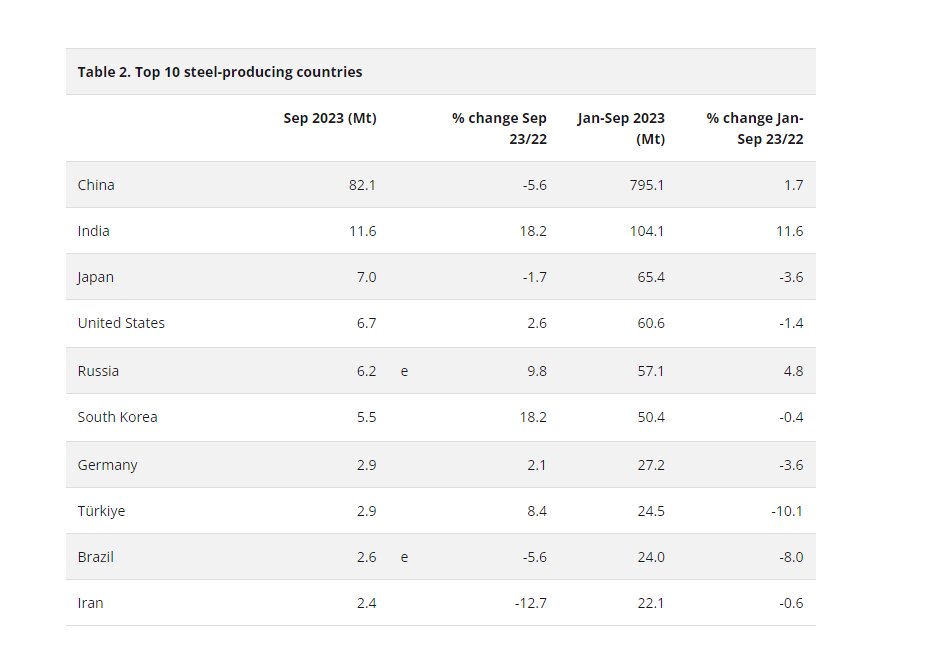Click the "e" estimate marker in Russia's row
941x645 pixels.
coord(404,371)
